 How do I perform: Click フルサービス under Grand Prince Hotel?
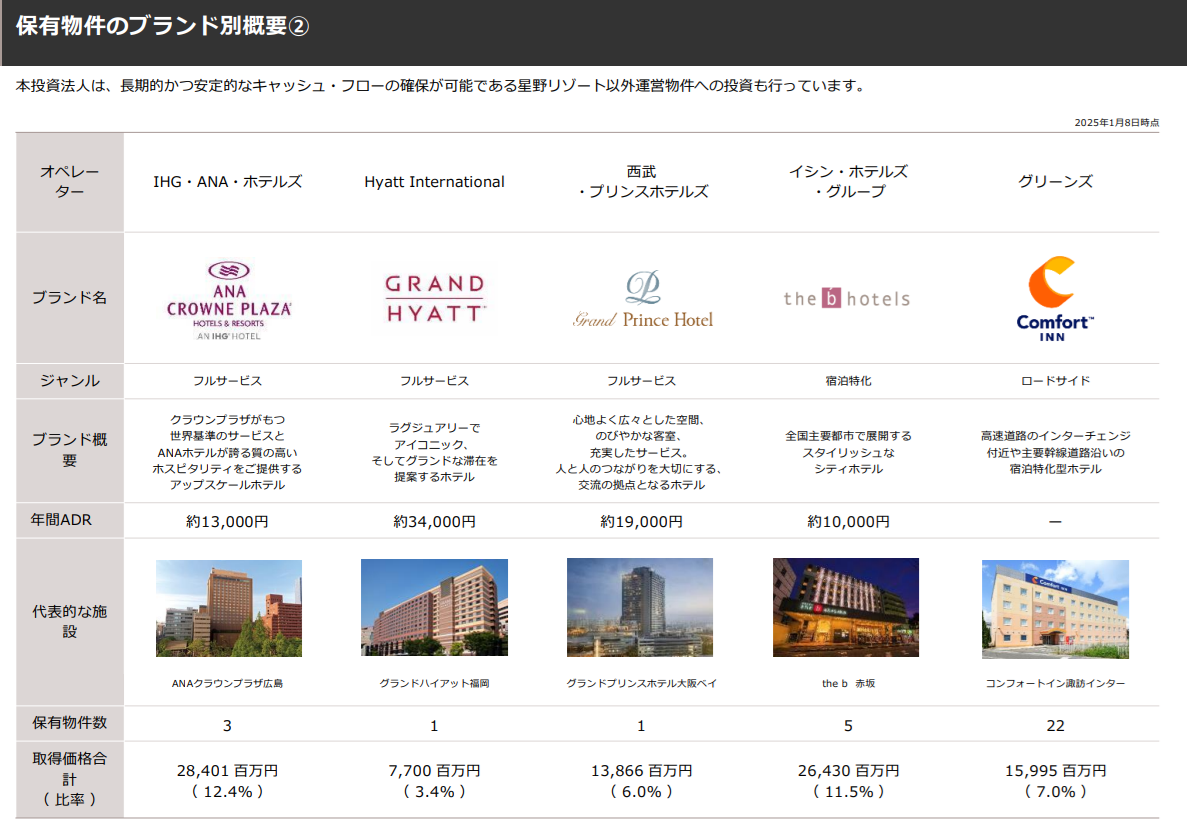pyautogui.click(x=641, y=381)
